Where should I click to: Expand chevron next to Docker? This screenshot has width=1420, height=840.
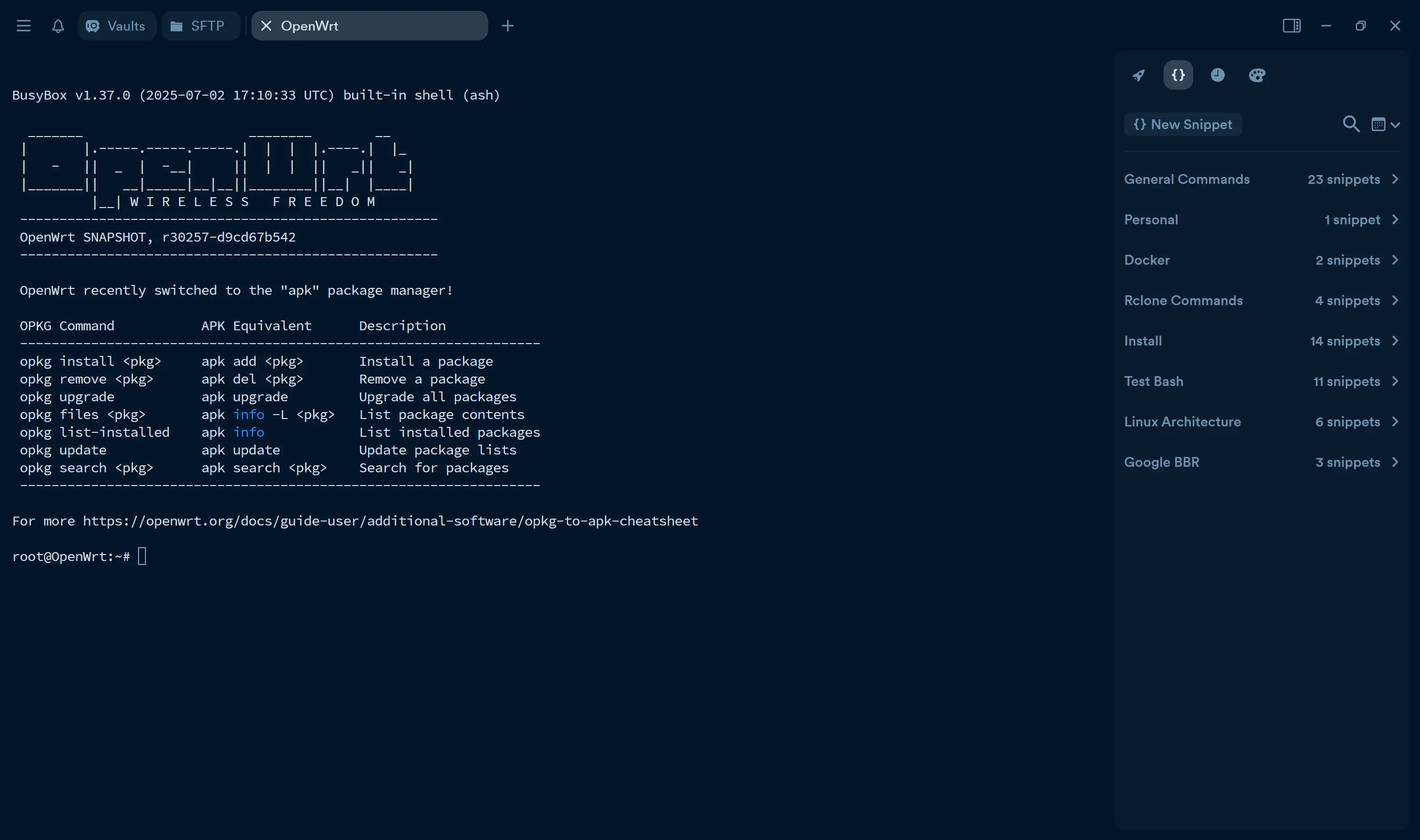pos(1395,260)
